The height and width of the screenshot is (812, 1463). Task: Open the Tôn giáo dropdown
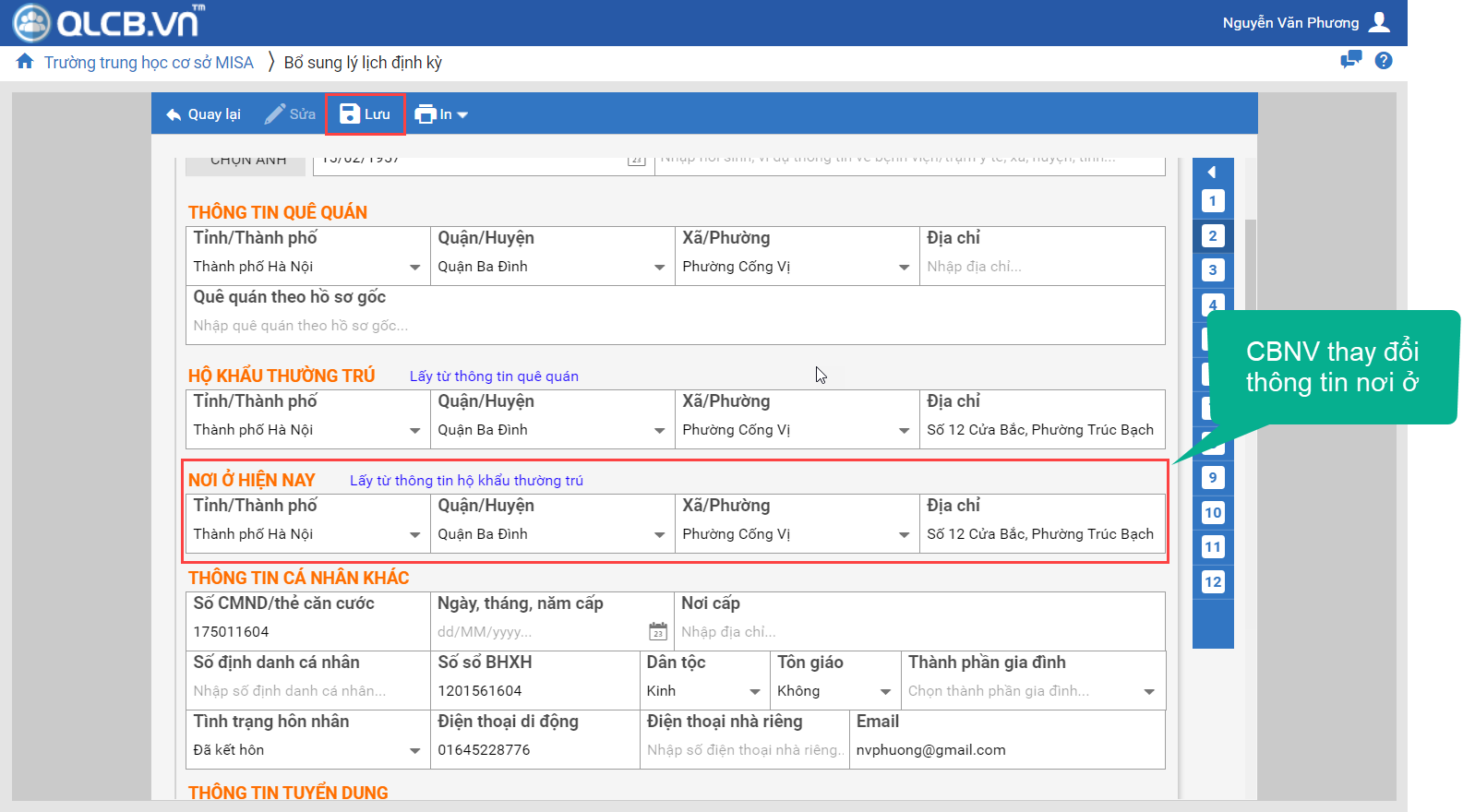pyautogui.click(x=885, y=692)
